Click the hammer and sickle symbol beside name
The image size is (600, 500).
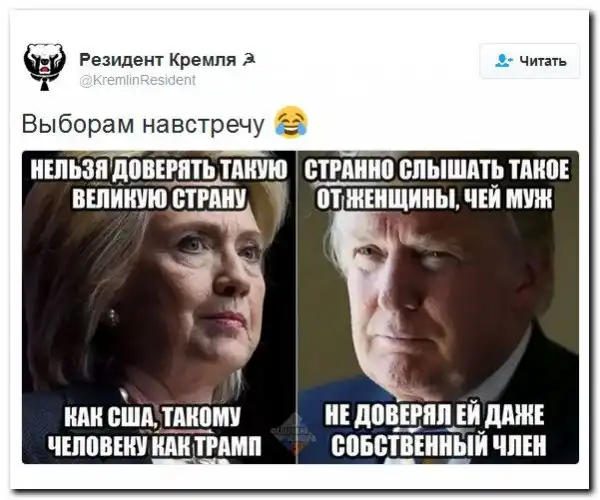click(249, 59)
